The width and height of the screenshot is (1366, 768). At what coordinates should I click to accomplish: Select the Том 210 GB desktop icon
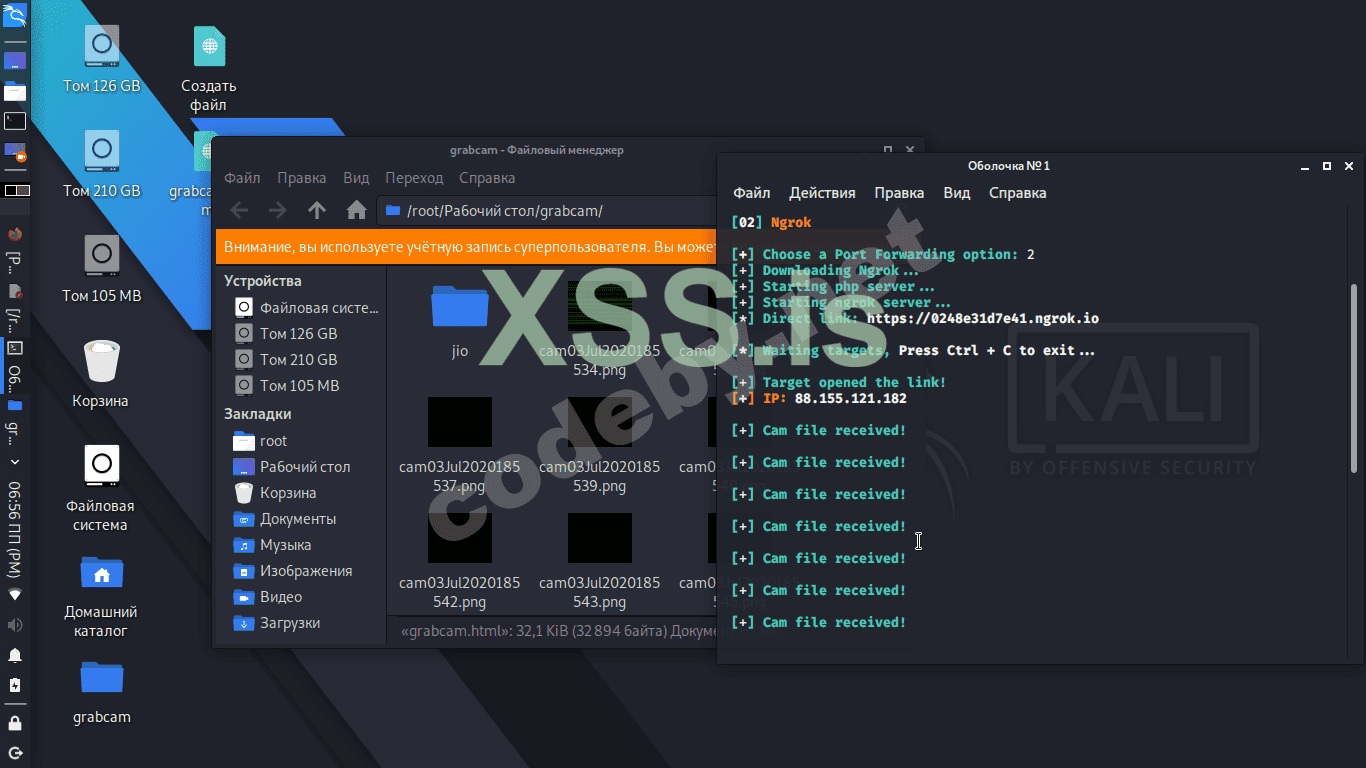click(102, 164)
